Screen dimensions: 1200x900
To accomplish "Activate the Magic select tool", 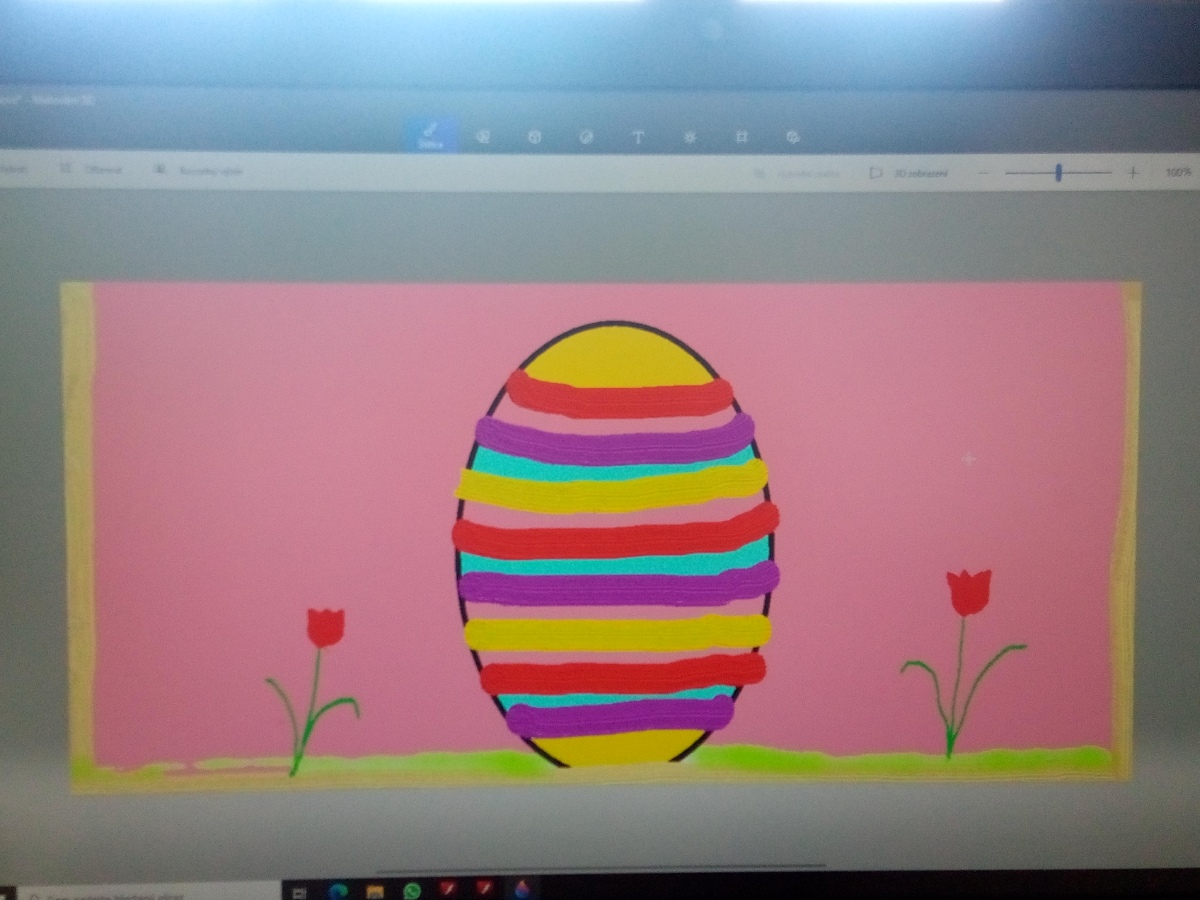I will click(x=200, y=171).
